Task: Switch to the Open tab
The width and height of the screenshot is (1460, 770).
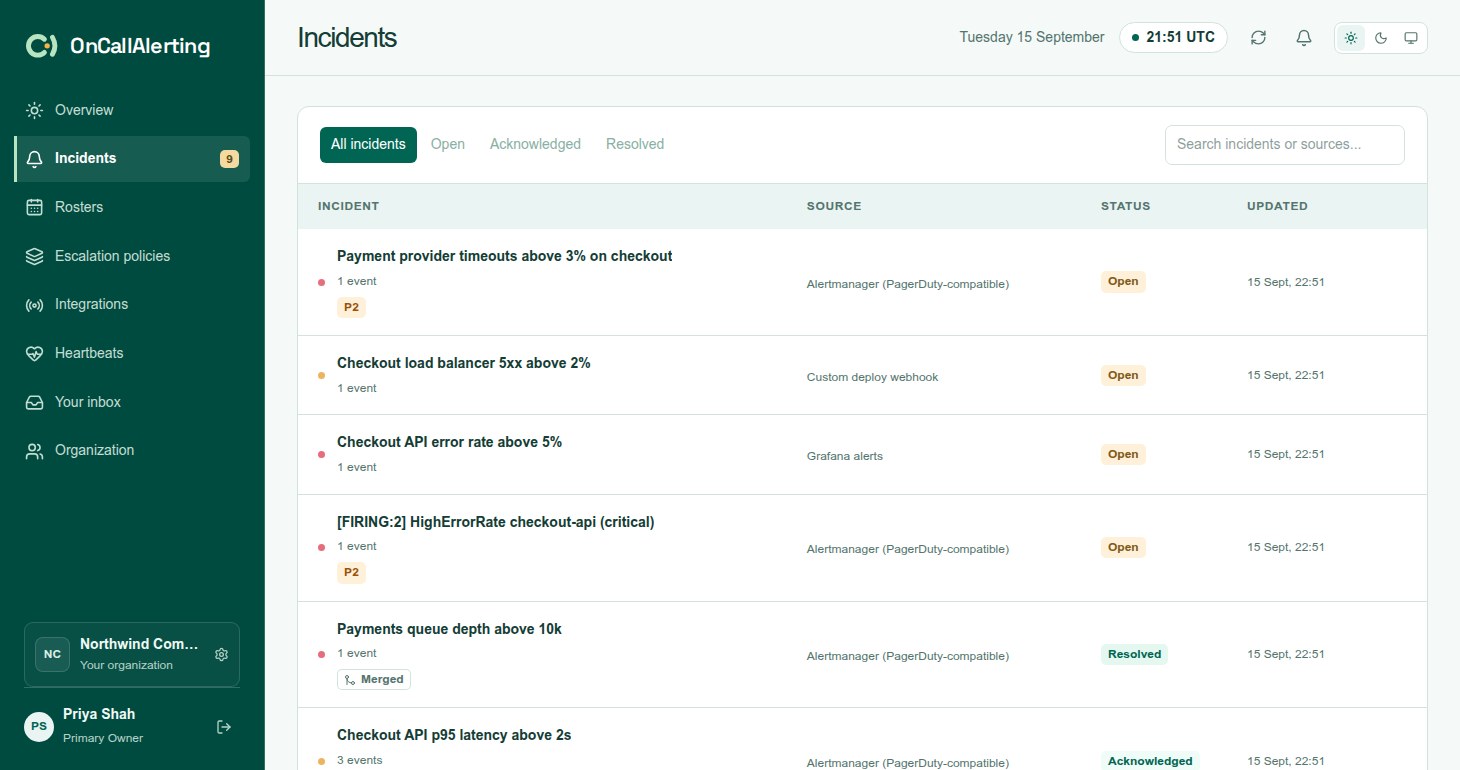Action: click(x=448, y=144)
